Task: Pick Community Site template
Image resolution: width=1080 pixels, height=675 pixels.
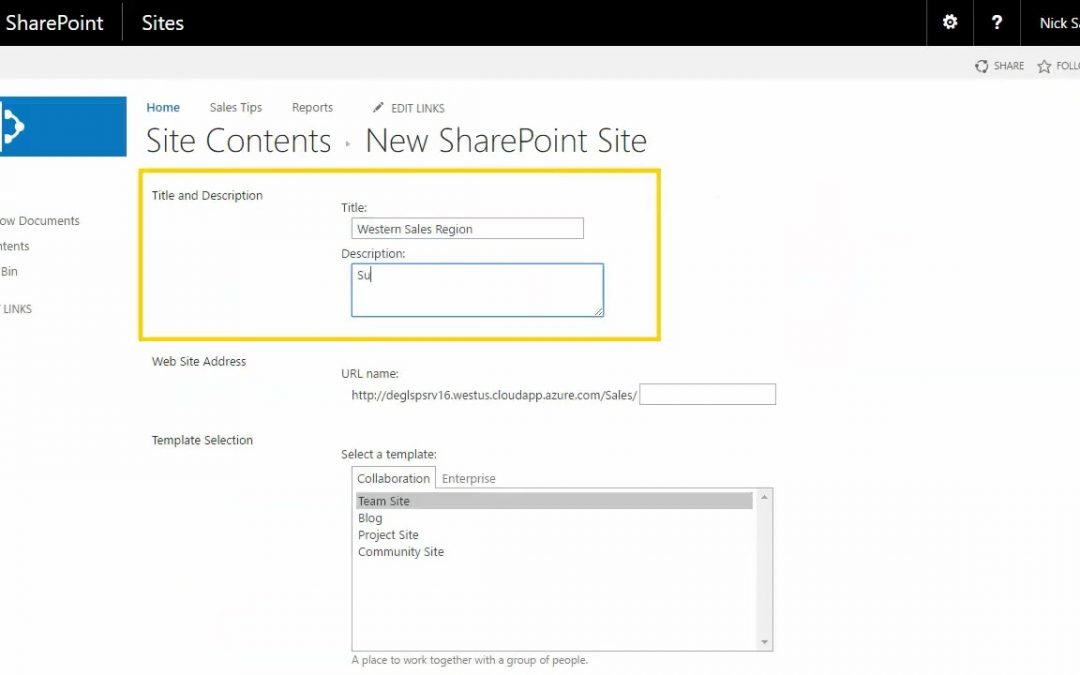Action: (x=401, y=552)
